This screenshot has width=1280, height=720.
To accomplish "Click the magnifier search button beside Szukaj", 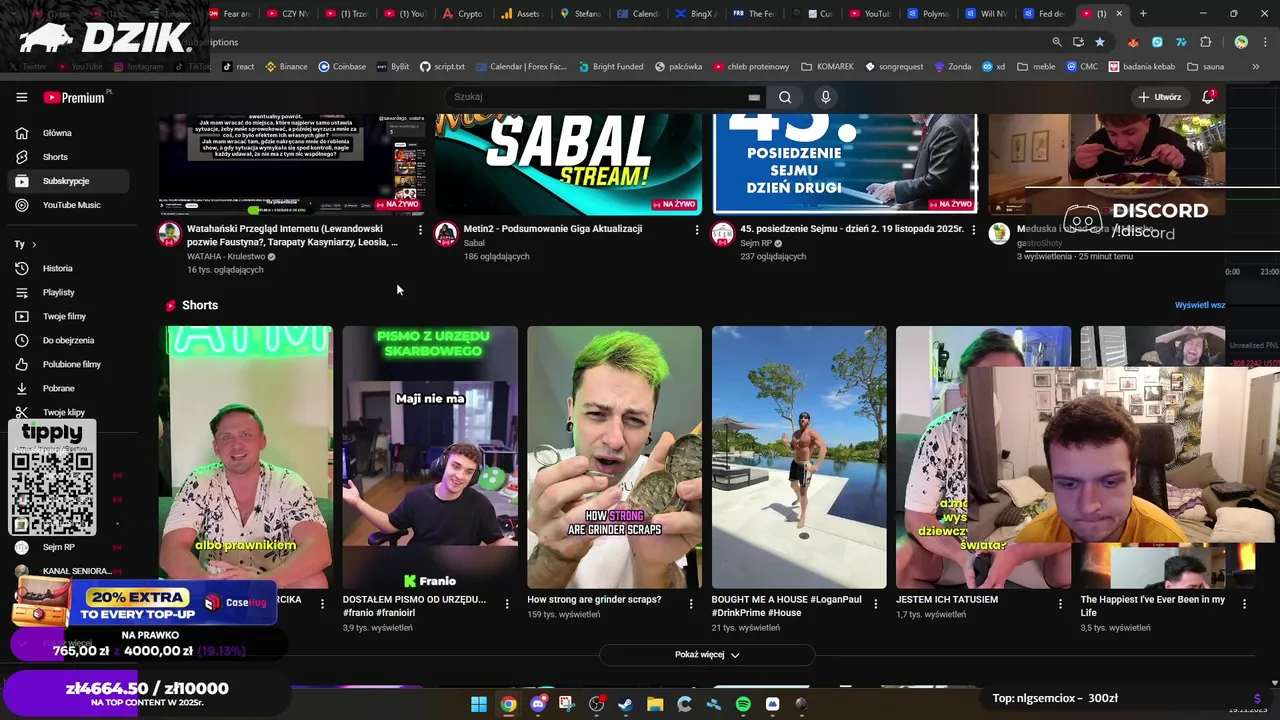I will 785,97.
